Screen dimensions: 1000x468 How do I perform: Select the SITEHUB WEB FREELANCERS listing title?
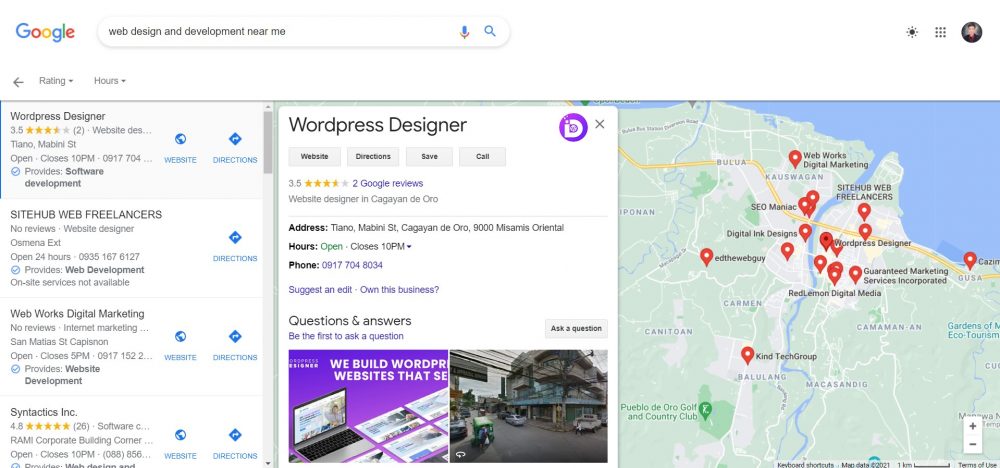[86, 215]
